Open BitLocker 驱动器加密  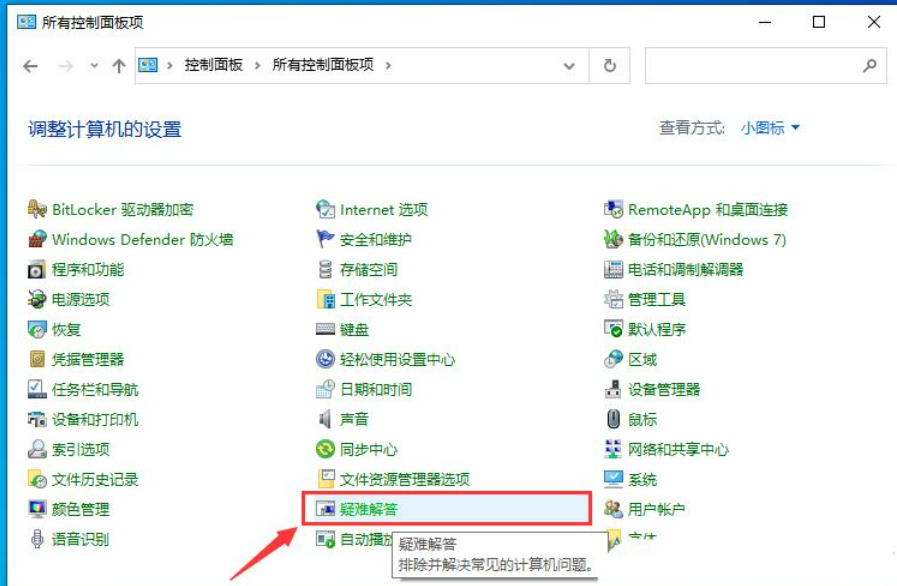(x=120, y=209)
